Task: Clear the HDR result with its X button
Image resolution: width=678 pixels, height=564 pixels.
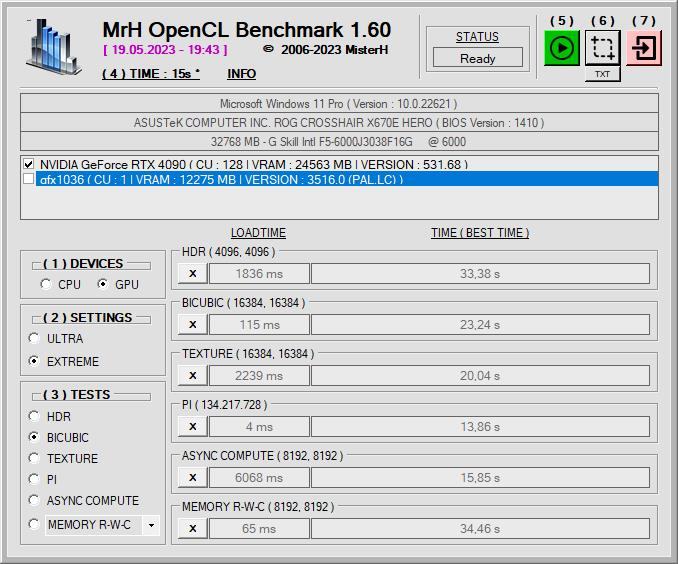Action: pyautogui.click(x=193, y=273)
